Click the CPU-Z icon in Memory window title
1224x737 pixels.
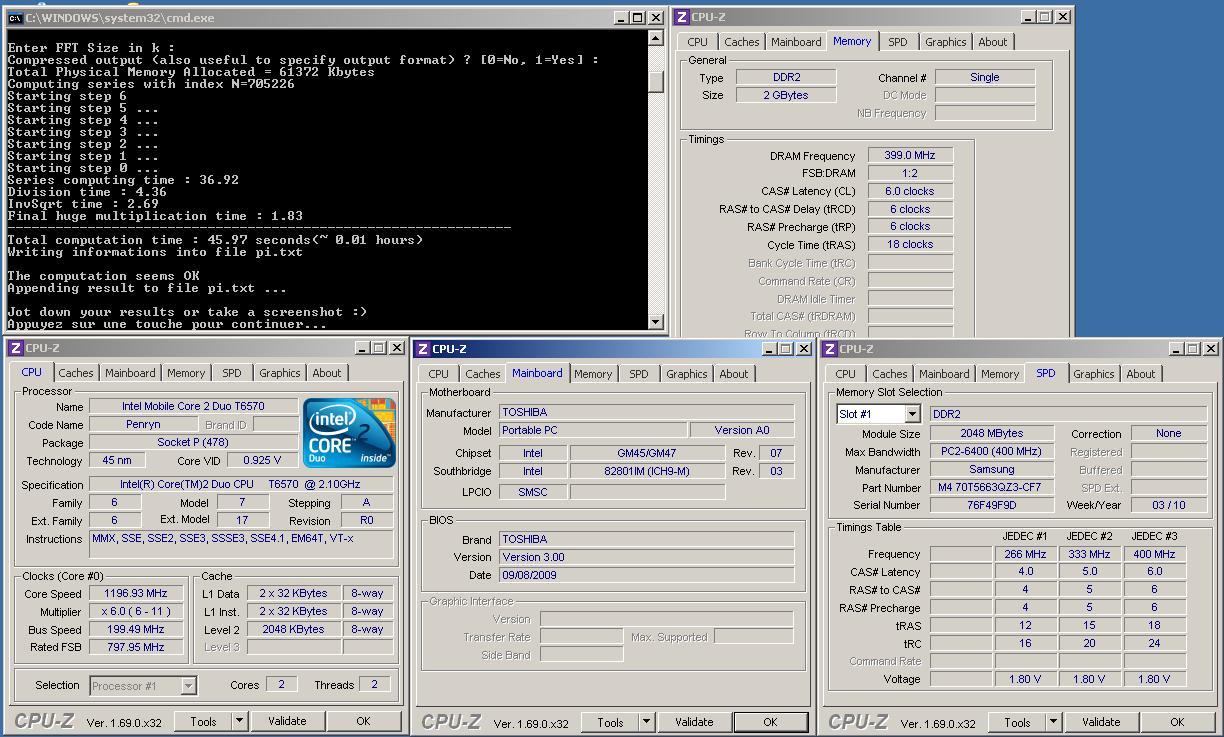tap(682, 17)
